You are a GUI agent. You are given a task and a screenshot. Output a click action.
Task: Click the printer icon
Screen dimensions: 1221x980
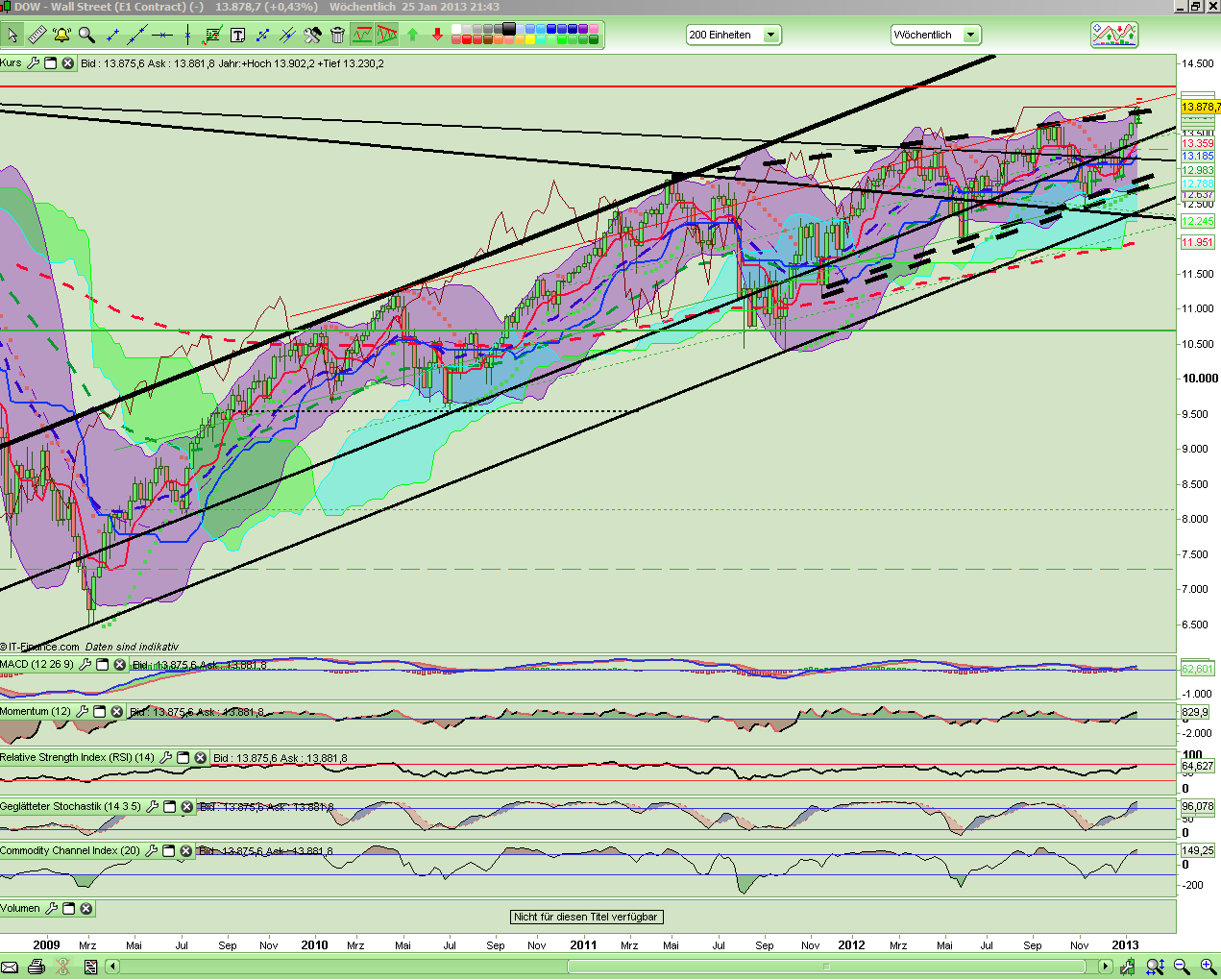click(x=36, y=967)
